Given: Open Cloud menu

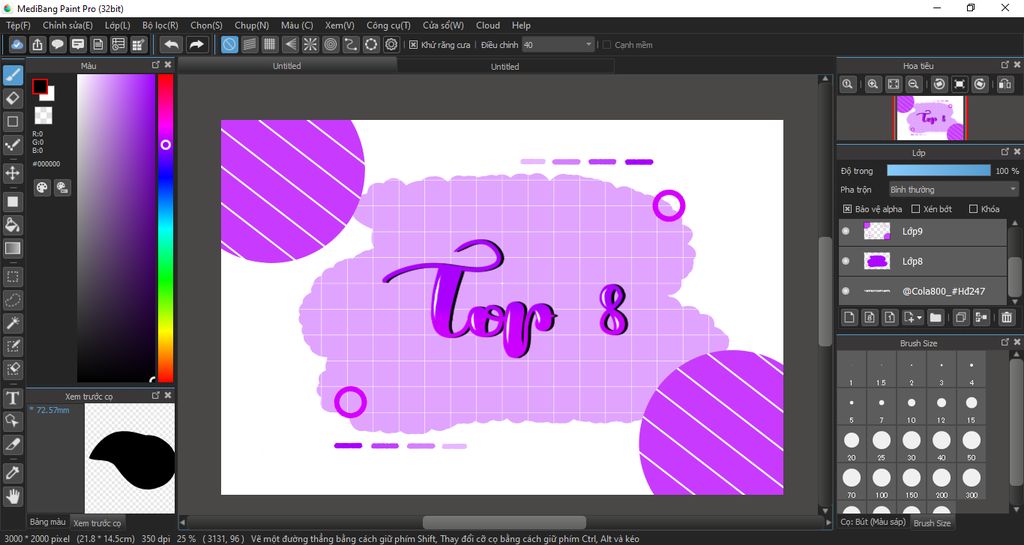Looking at the screenshot, I should 488,25.
